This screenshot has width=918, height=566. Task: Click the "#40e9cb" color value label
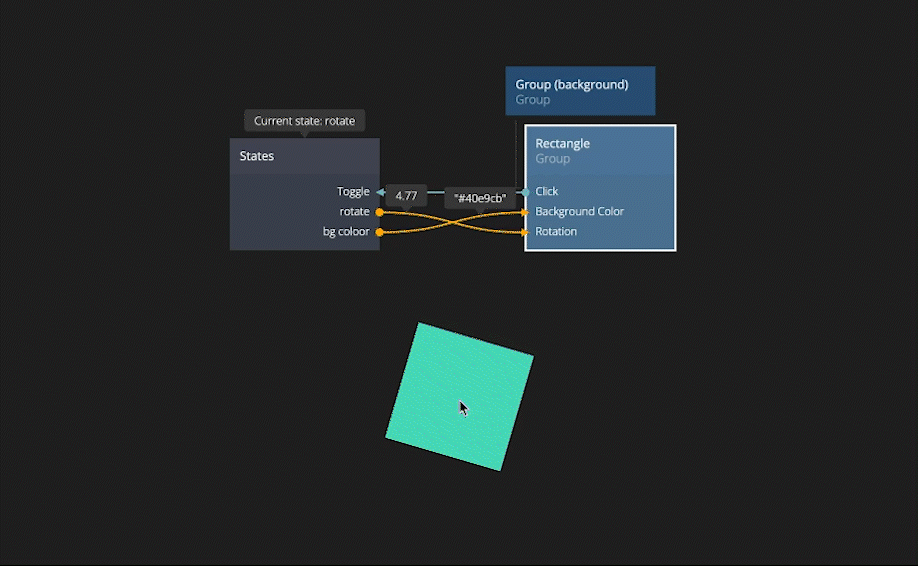pyautogui.click(x=480, y=198)
